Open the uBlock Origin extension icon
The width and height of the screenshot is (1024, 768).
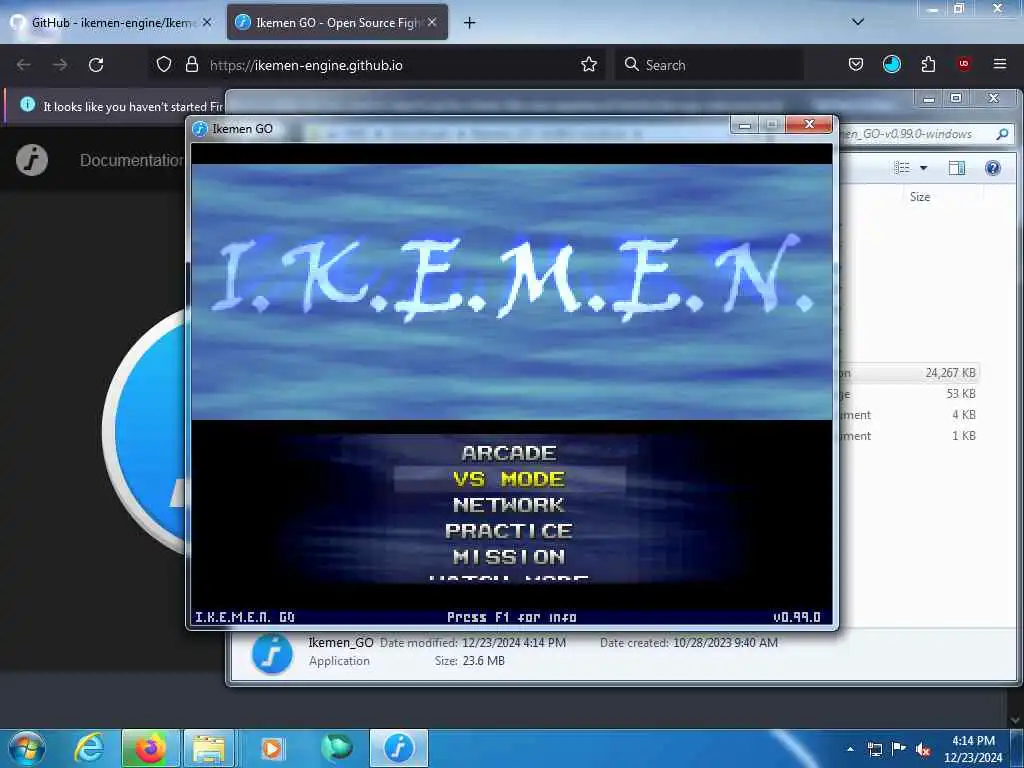pyautogui.click(x=964, y=64)
